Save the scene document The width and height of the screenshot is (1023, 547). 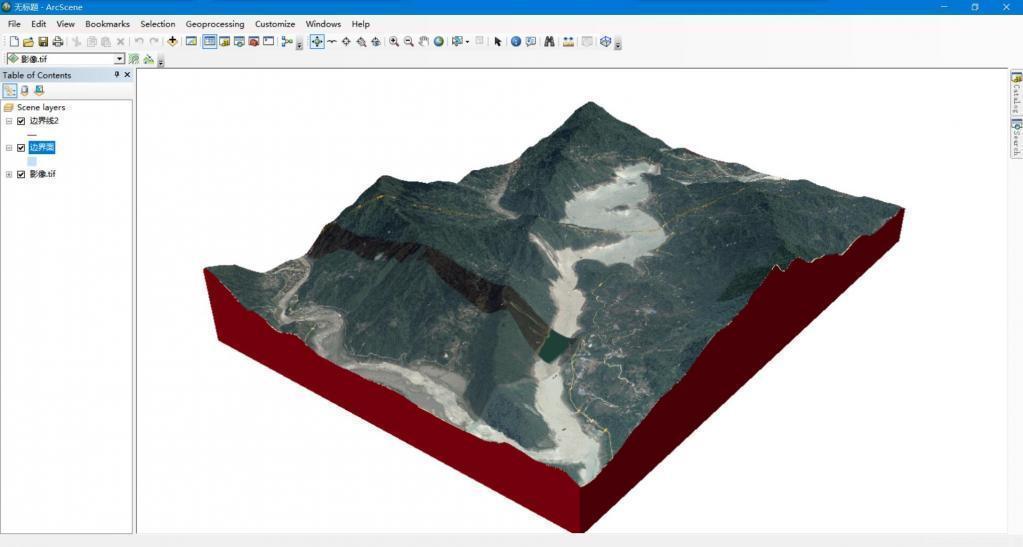pyautogui.click(x=43, y=42)
